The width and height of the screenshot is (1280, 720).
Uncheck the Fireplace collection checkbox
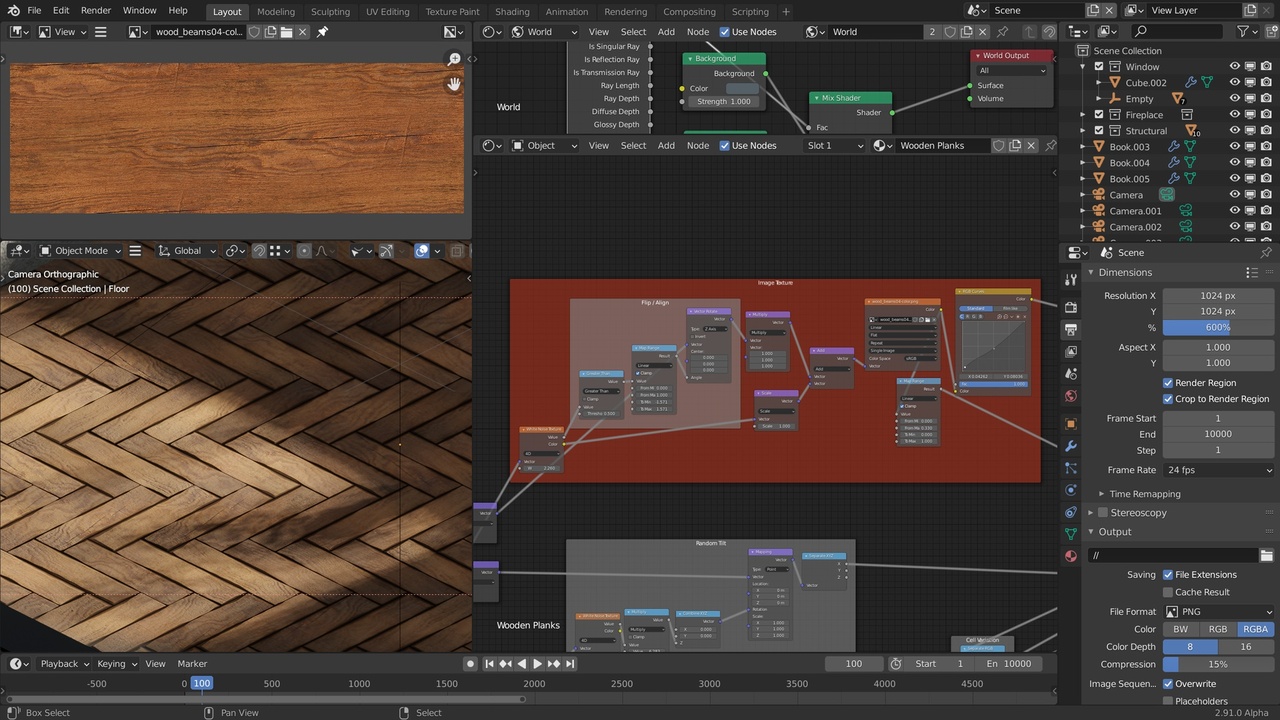(x=1098, y=114)
